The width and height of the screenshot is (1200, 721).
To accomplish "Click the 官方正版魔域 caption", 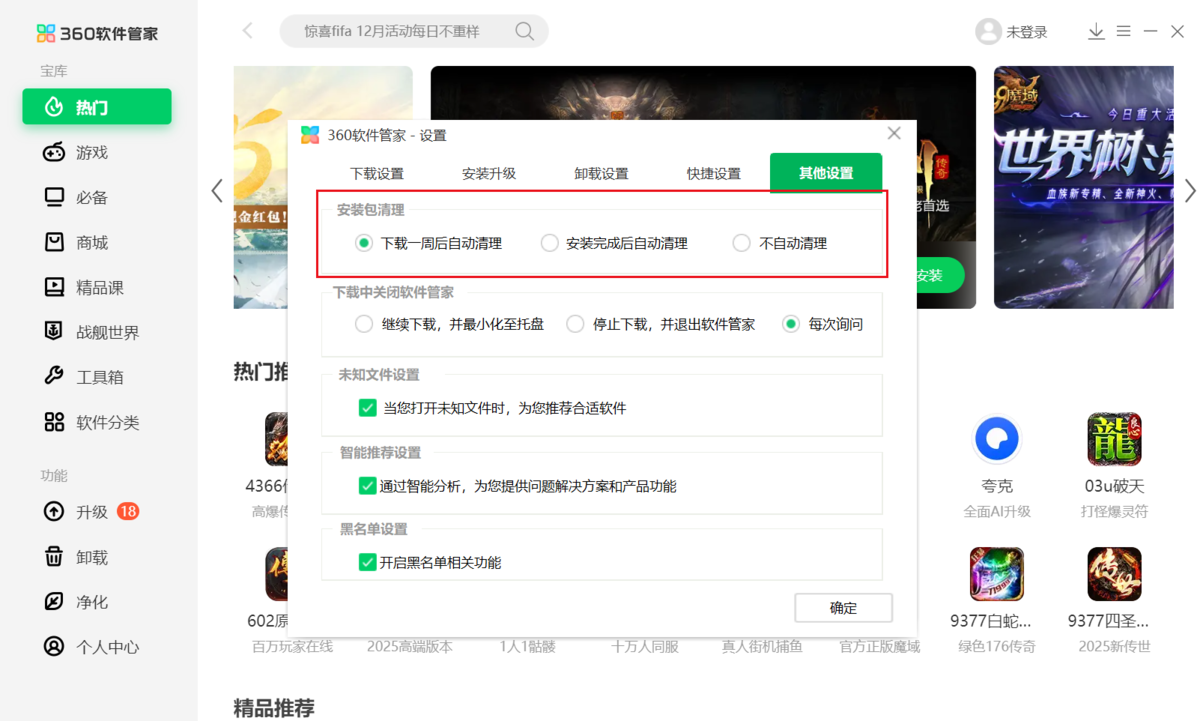I will coord(879,646).
